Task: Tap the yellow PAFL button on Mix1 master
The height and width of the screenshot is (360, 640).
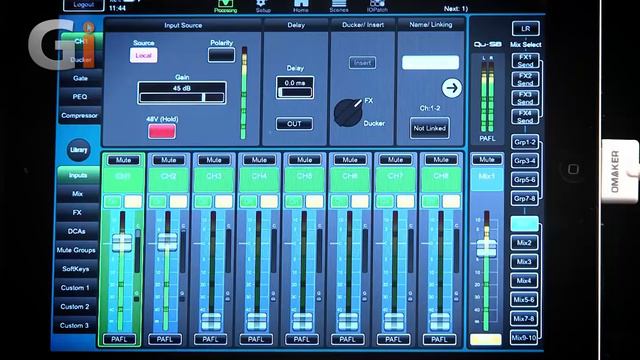Action: click(486, 339)
